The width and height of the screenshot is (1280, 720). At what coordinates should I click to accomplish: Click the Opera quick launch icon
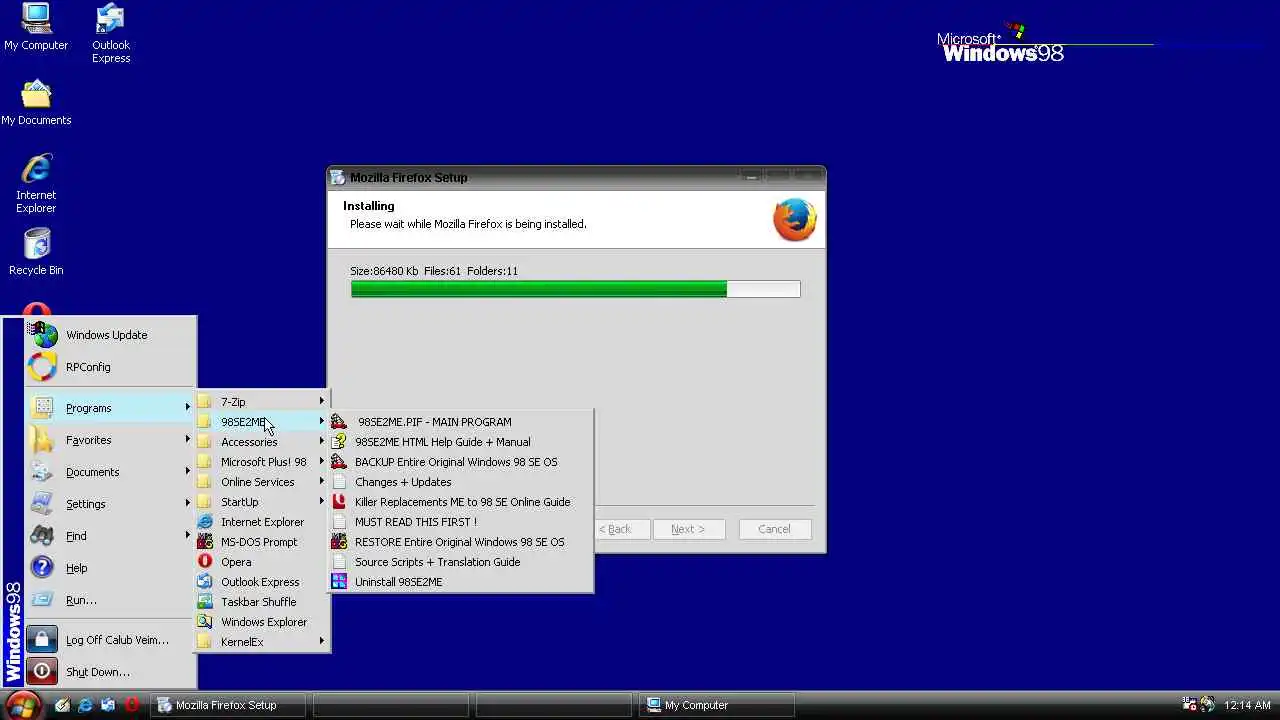click(x=131, y=705)
